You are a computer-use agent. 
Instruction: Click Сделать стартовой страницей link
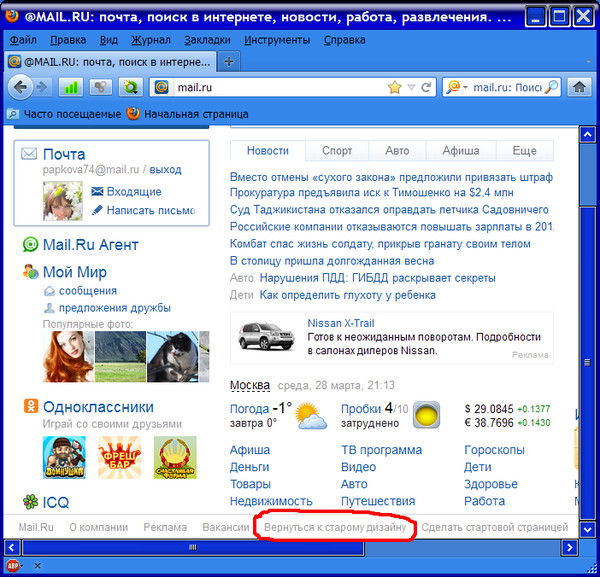(x=494, y=527)
